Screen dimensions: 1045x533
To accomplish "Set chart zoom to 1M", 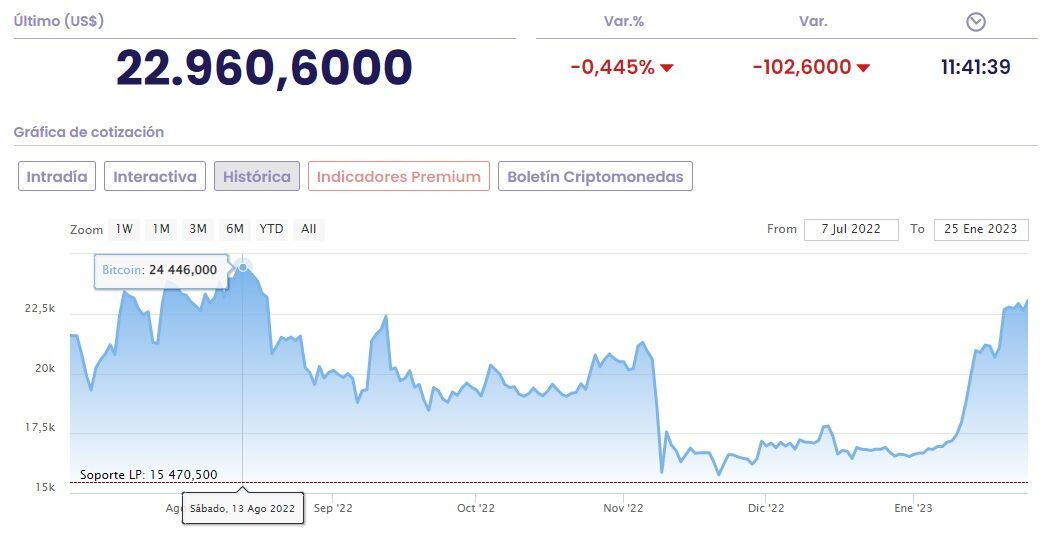I will pyautogui.click(x=161, y=229).
